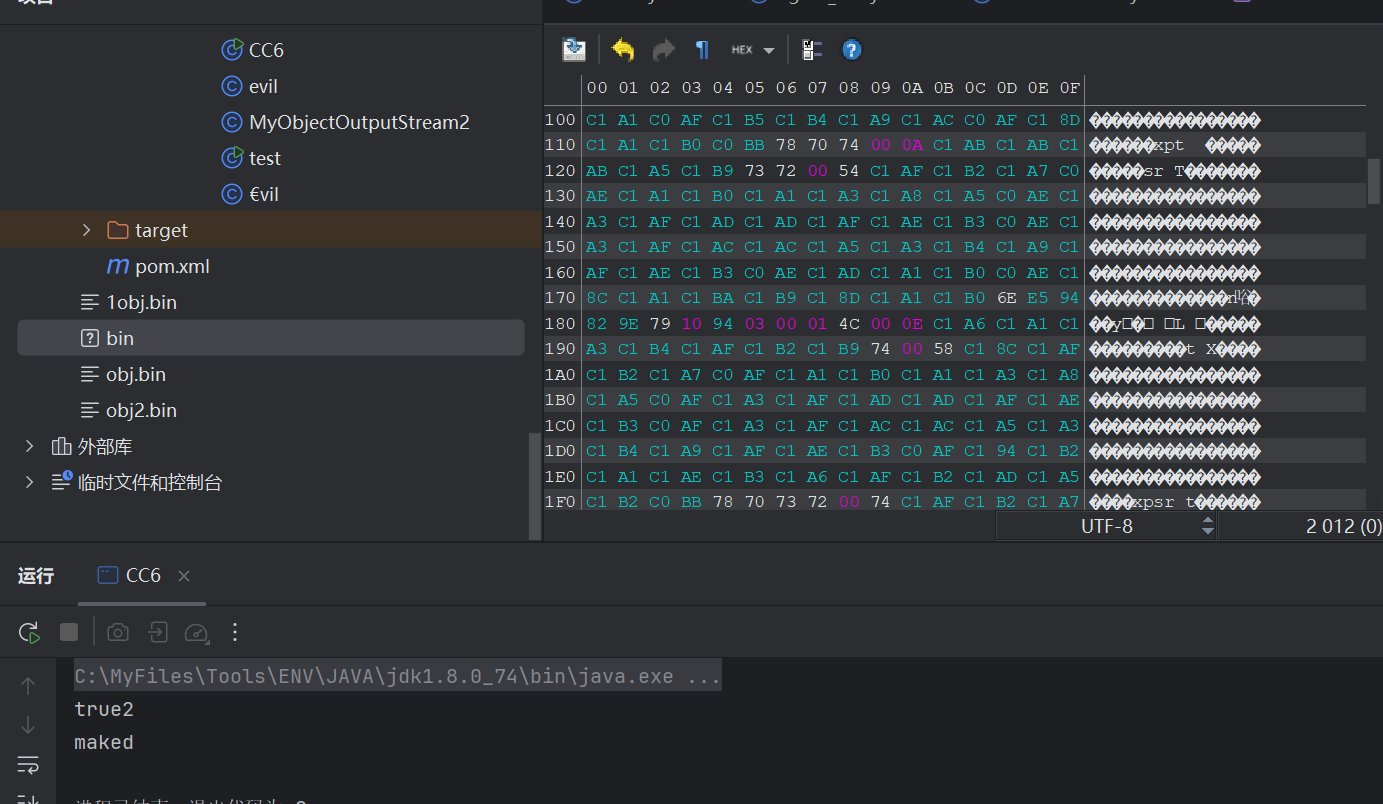Click the UTF-8 encoding stepper
This screenshot has width=1383, height=804.
[1208, 526]
